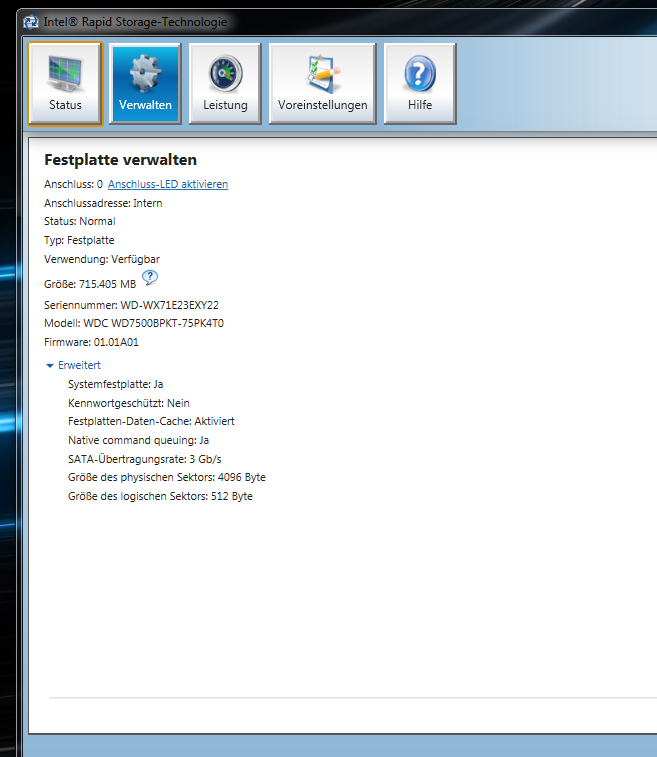Open the Status overview page

(65, 83)
